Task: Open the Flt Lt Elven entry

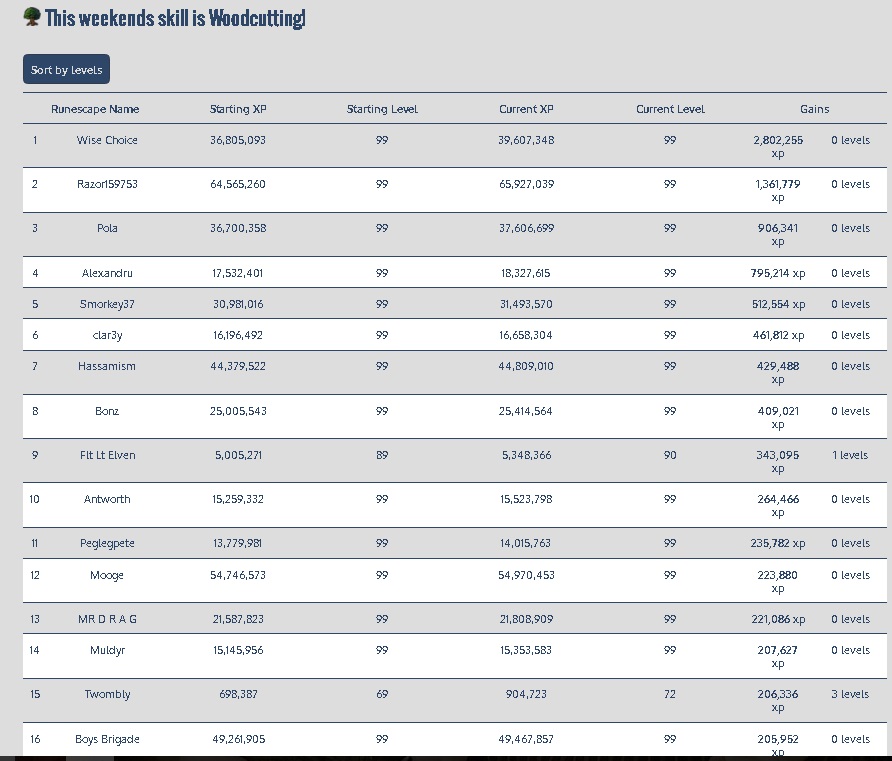Action: (x=107, y=455)
